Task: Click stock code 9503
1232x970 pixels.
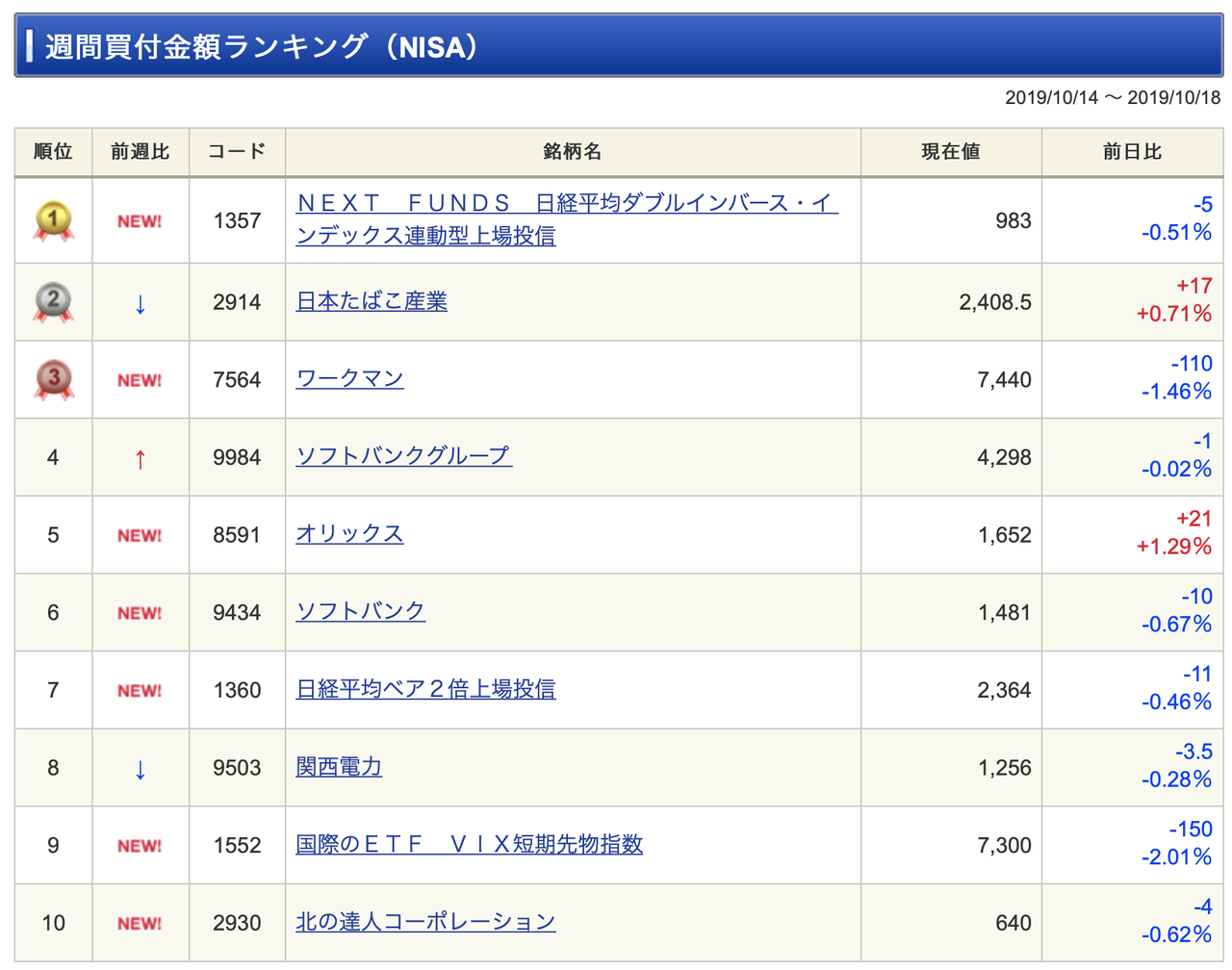Action: 237,768
